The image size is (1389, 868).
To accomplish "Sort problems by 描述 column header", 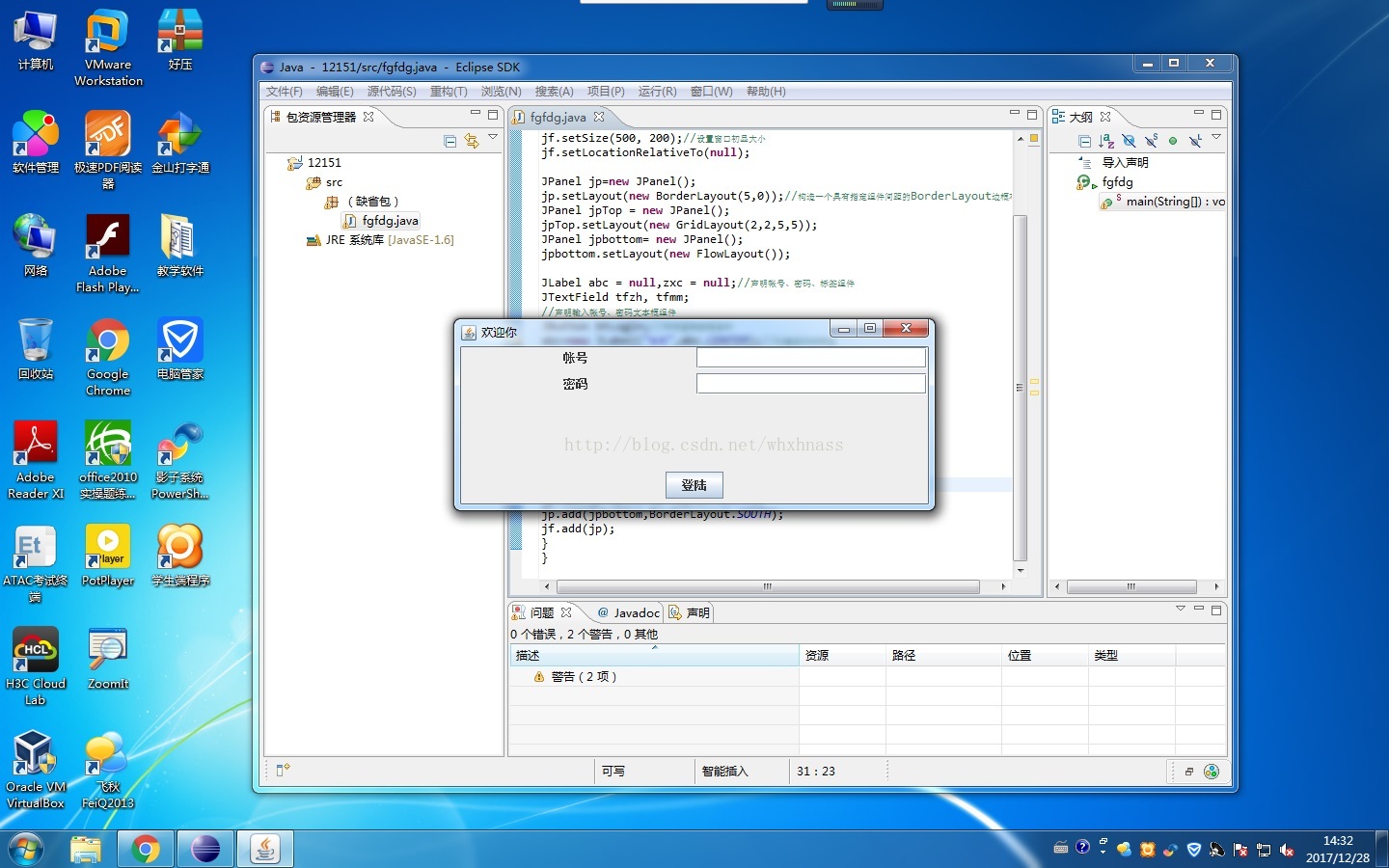I will [654, 656].
